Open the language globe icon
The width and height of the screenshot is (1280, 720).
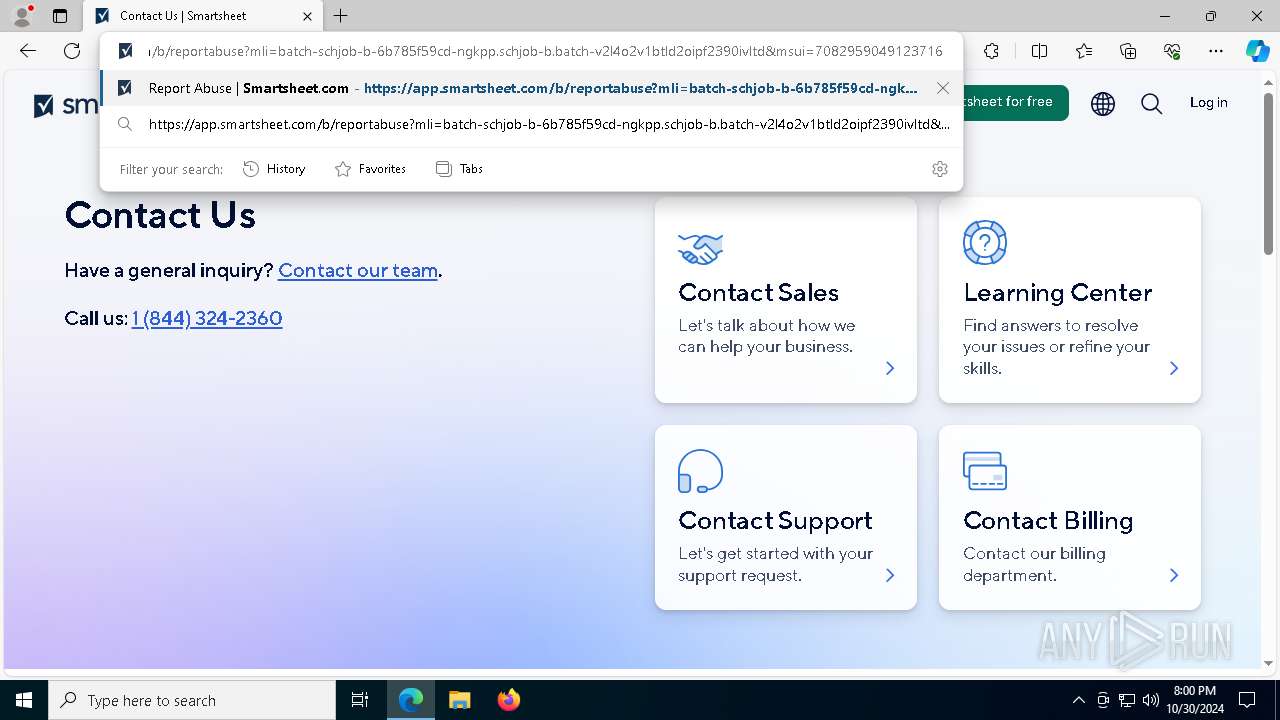click(1103, 103)
